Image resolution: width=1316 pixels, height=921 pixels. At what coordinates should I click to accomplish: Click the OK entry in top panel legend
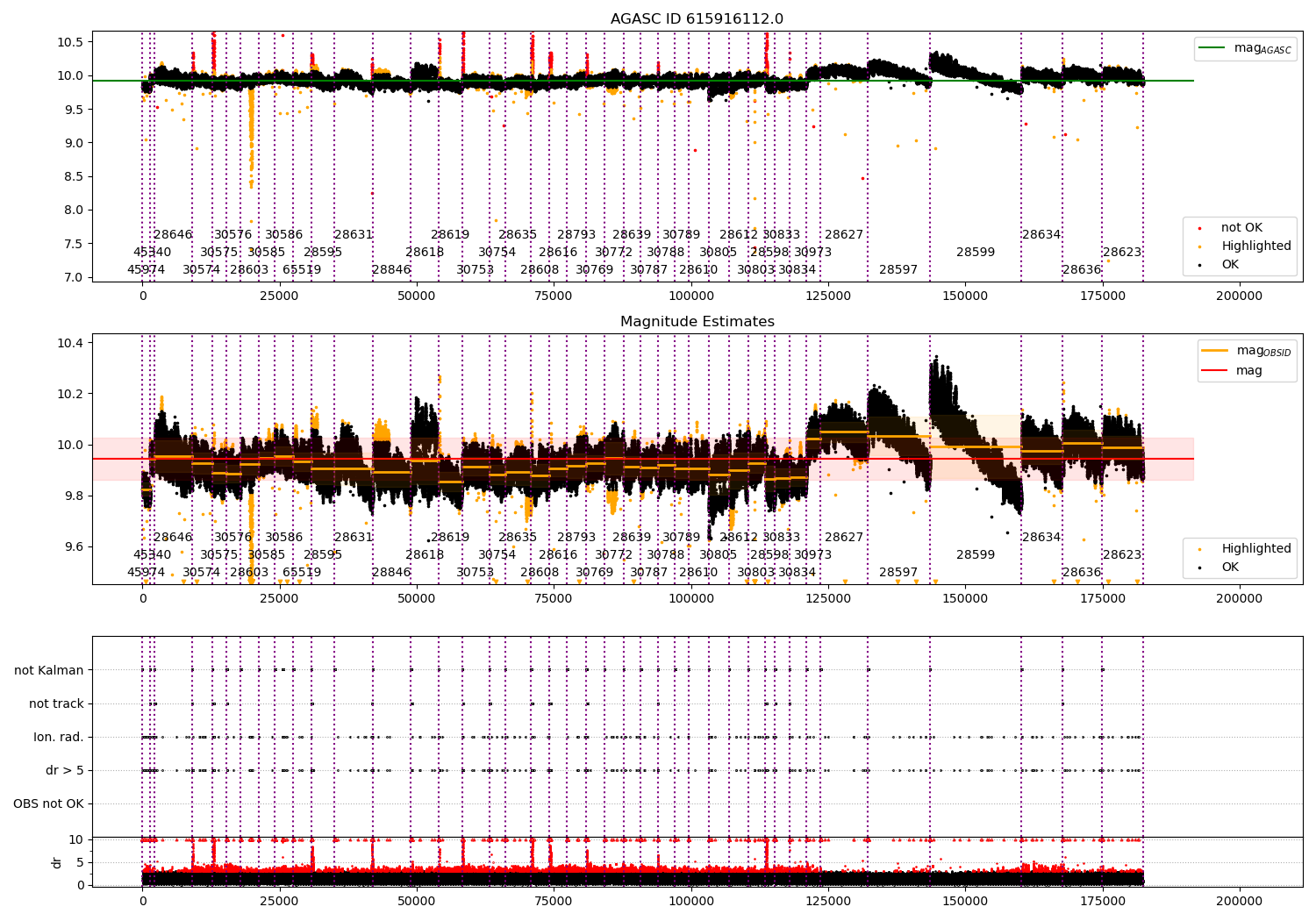(x=1230, y=264)
